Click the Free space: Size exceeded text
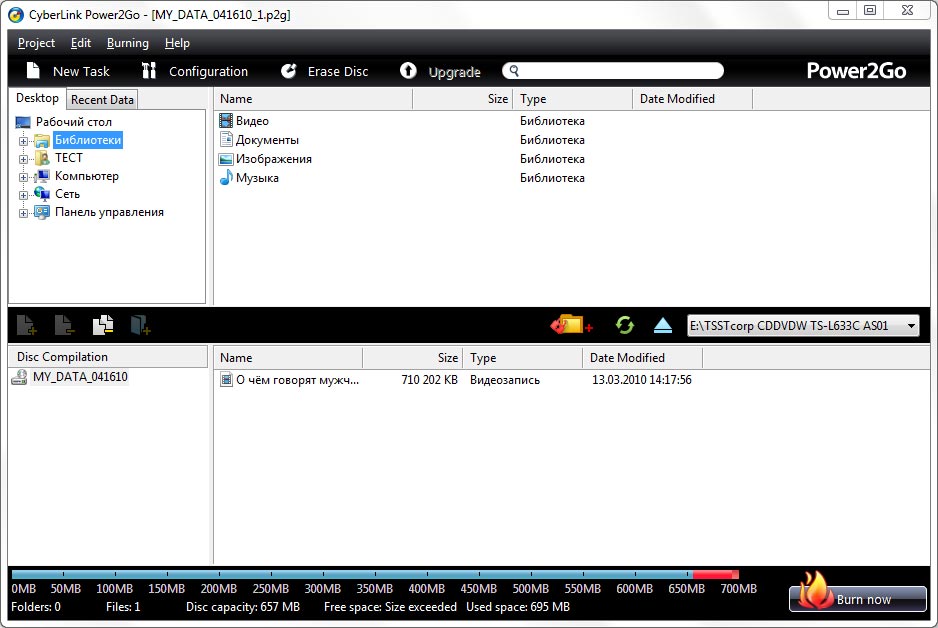This screenshot has height=628, width=938. (390, 606)
